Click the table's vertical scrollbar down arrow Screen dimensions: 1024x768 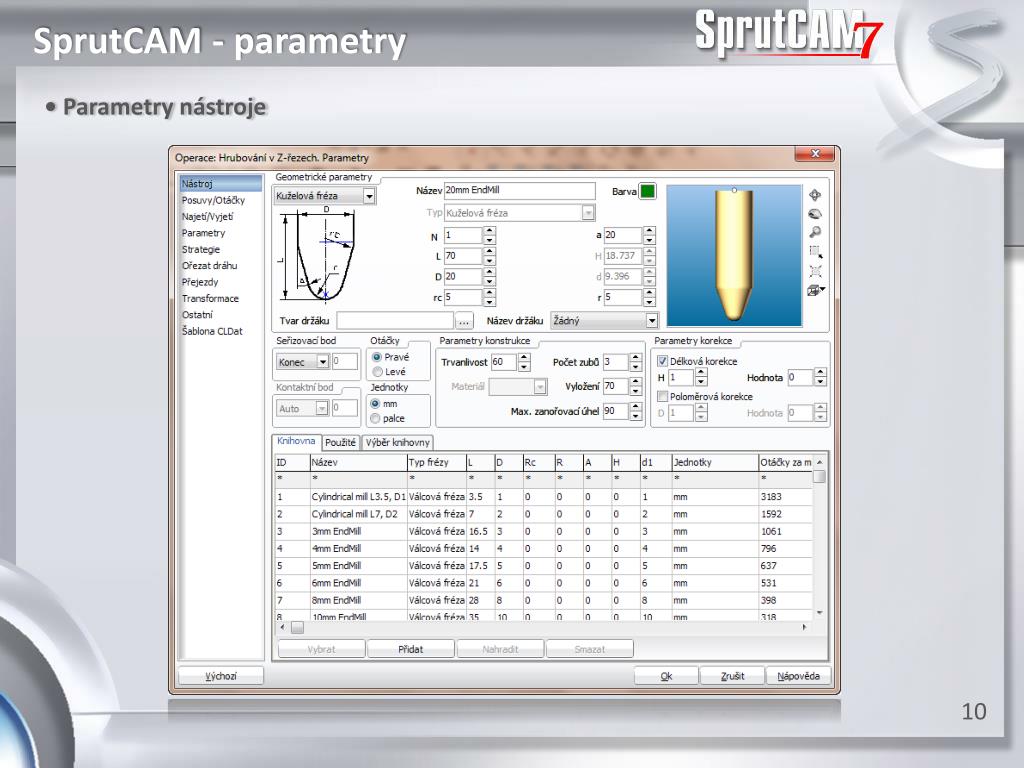click(820, 613)
